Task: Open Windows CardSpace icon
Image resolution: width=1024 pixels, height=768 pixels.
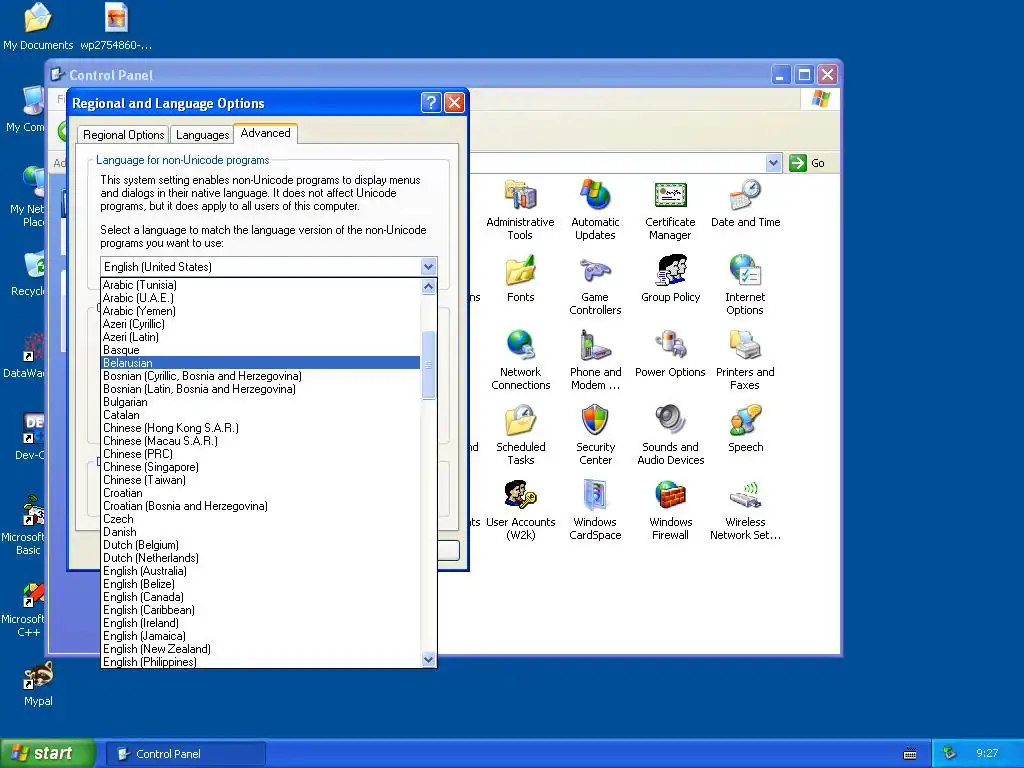Action: [x=595, y=496]
